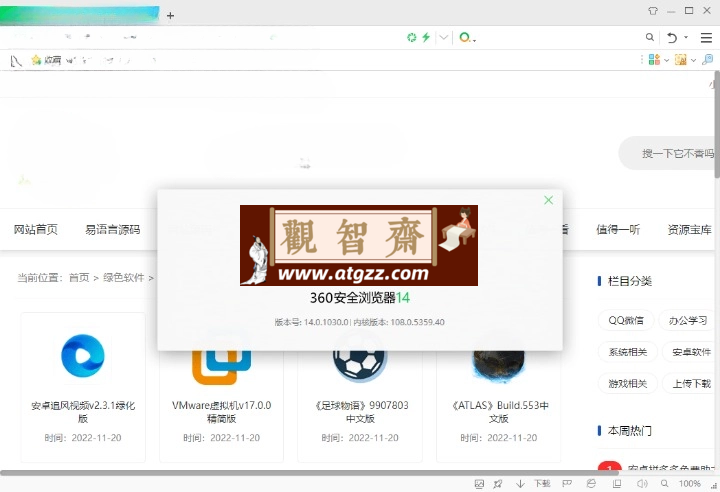Select the 游戏相关 category tag
Image resolution: width=720 pixels, height=492 pixels.
pos(628,383)
